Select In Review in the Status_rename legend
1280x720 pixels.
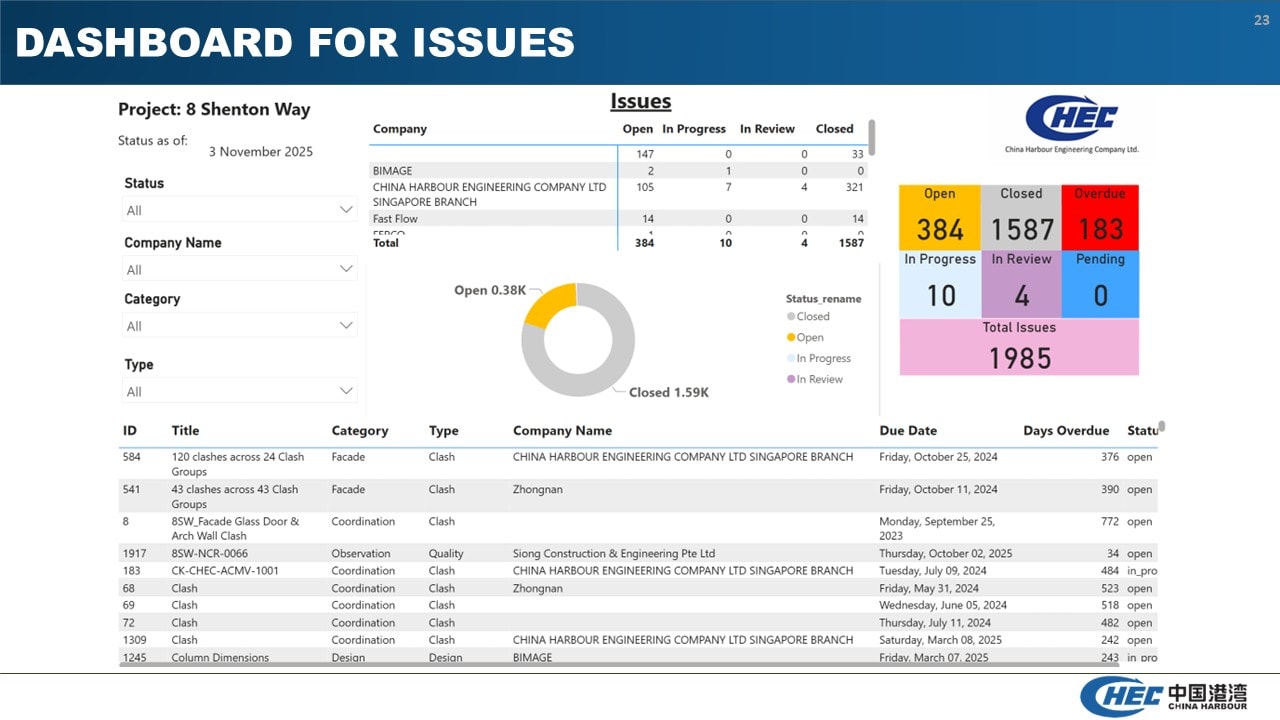coord(815,379)
